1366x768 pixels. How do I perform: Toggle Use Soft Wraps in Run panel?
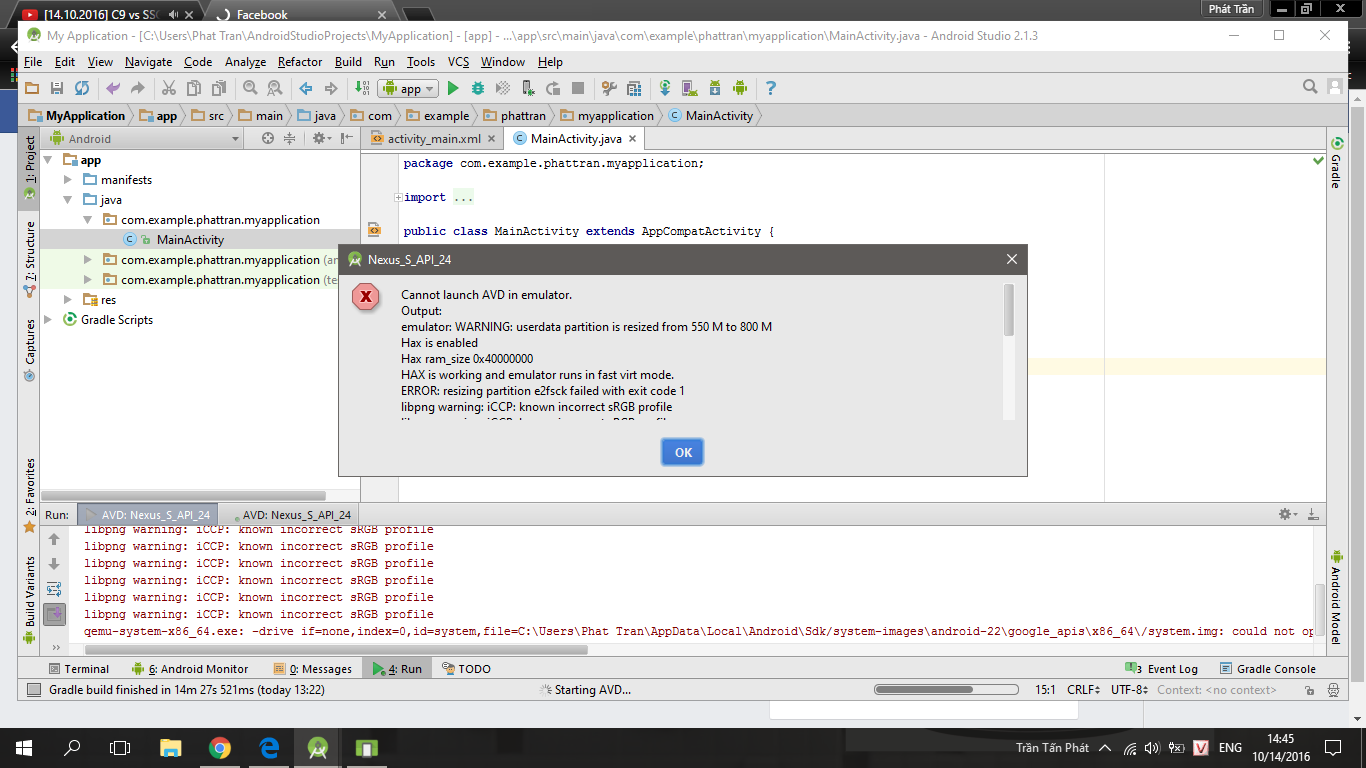click(54, 589)
